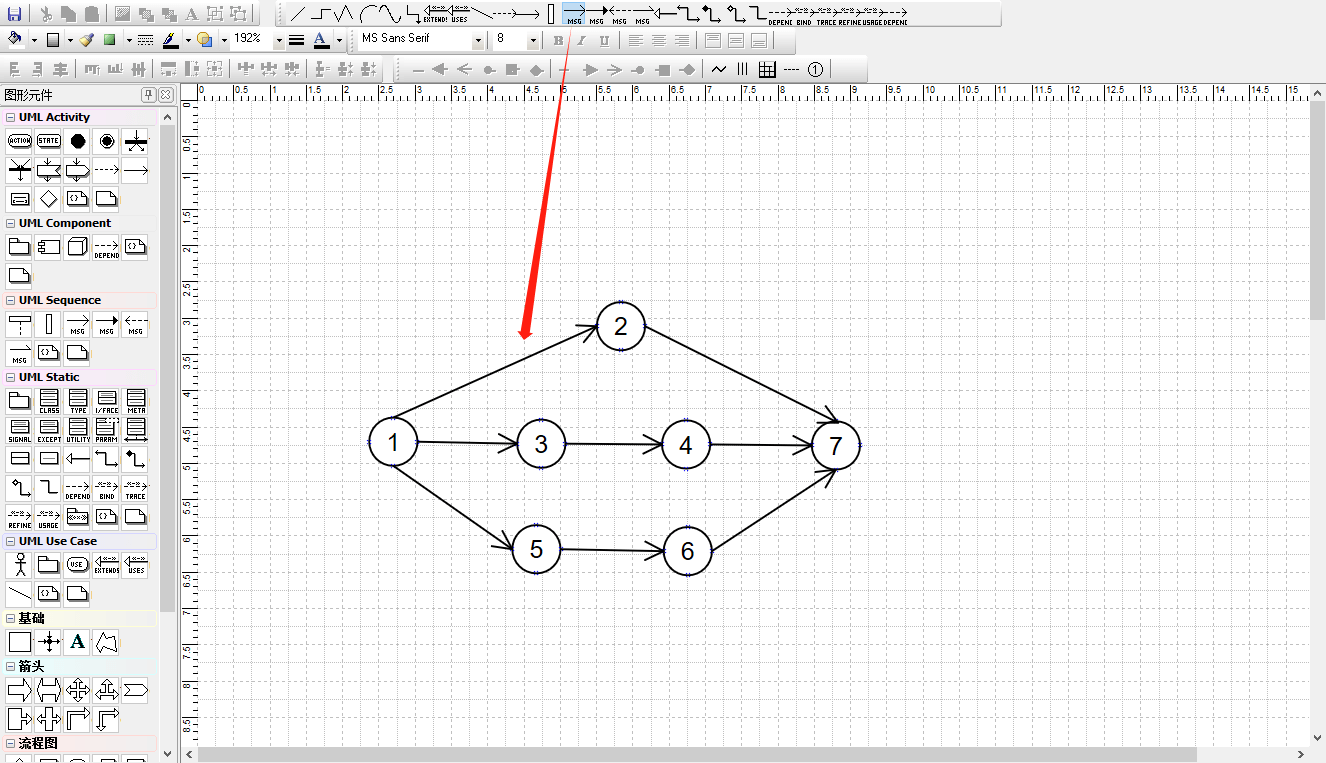Click the font color 'A' swatch
Screen dimensions: 1326x763
(320, 40)
